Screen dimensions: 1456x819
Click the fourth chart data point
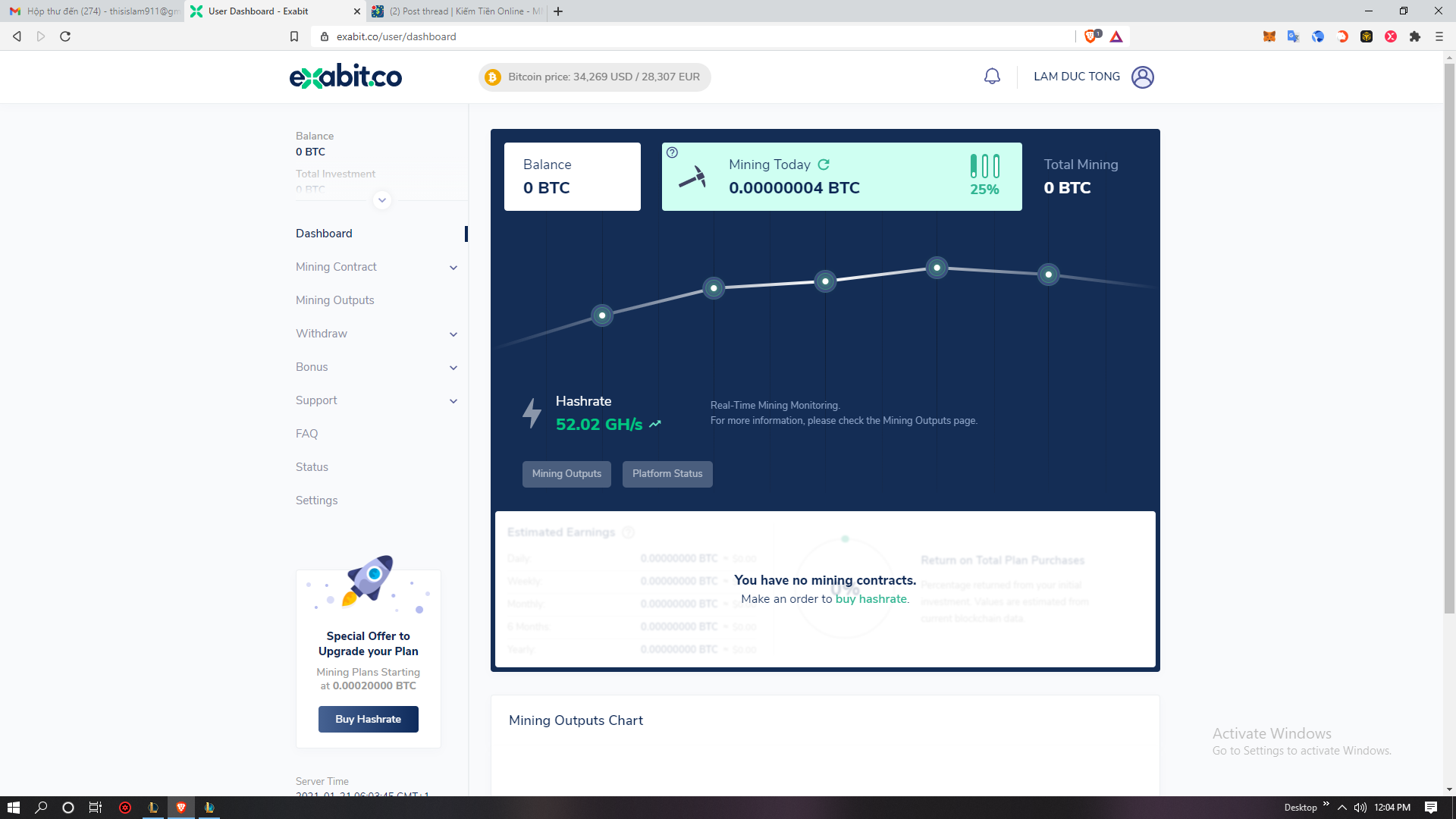(937, 268)
